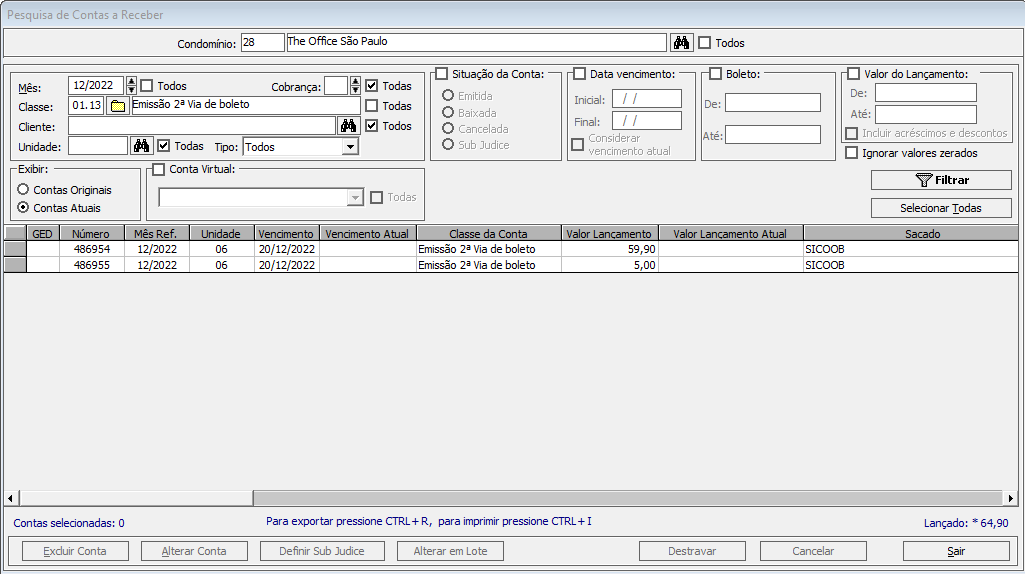Enable Data vencimento filter checkbox
This screenshot has width=1025, height=574.
point(580,74)
